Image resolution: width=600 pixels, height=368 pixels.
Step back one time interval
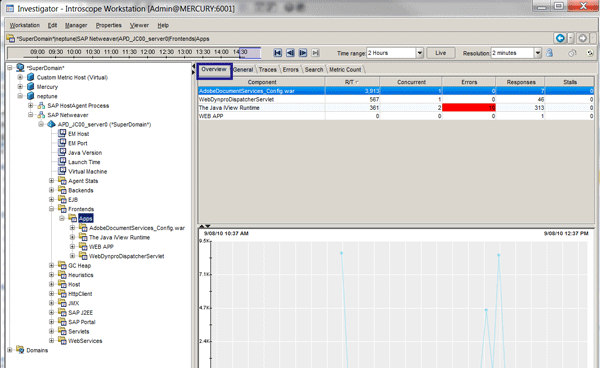(290, 53)
